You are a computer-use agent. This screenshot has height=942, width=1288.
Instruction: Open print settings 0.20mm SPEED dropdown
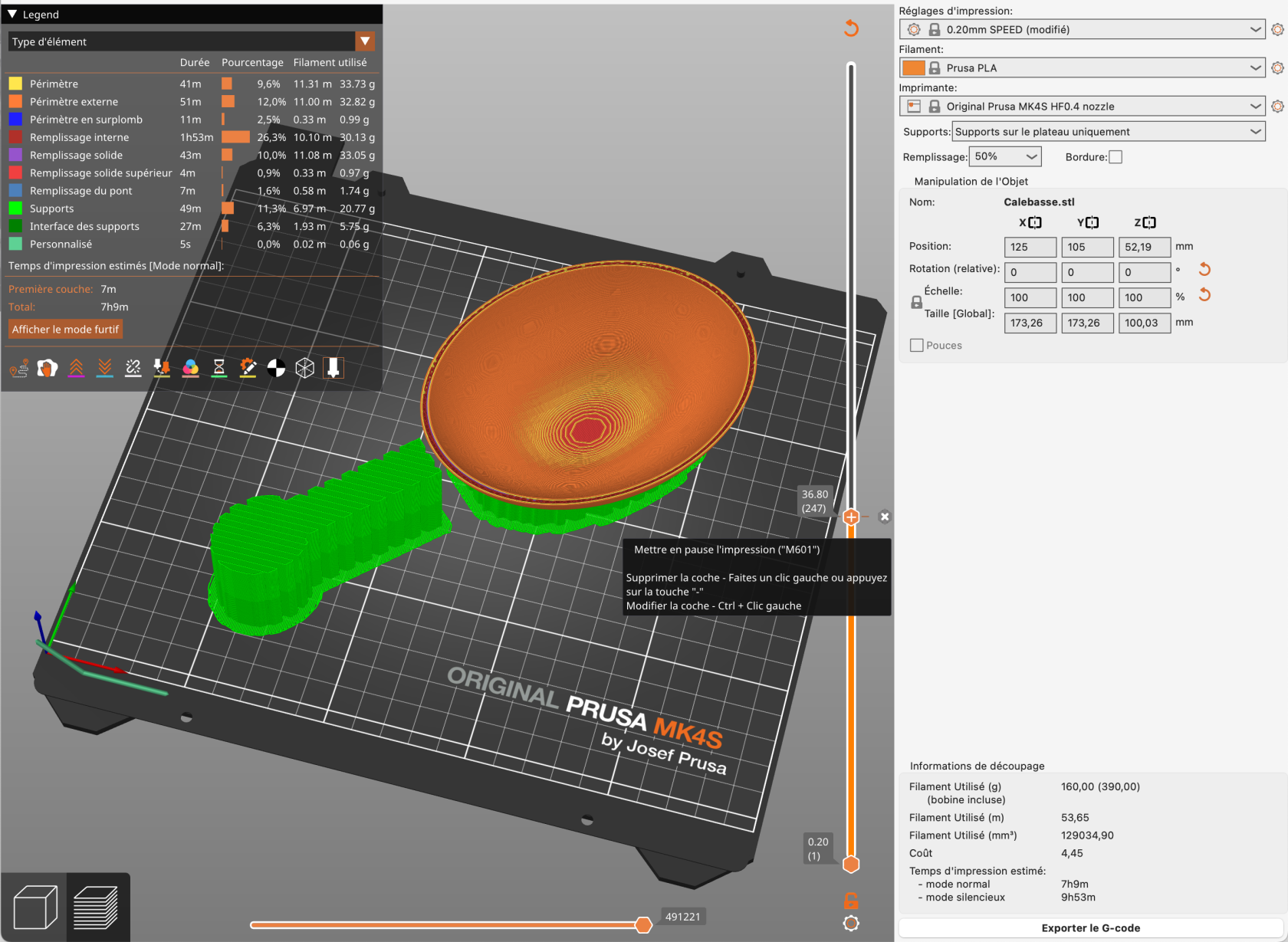point(1082,30)
